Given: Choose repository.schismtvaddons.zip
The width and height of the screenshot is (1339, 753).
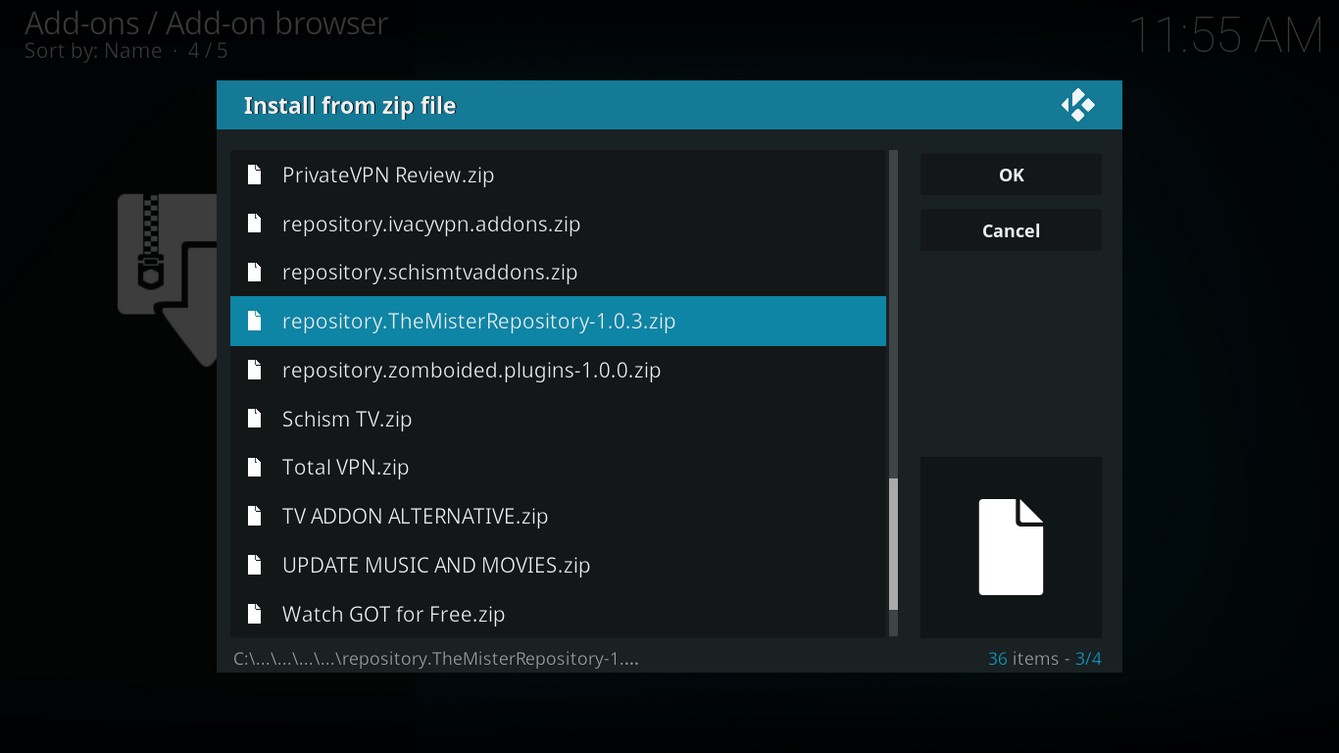Looking at the screenshot, I should point(558,272).
